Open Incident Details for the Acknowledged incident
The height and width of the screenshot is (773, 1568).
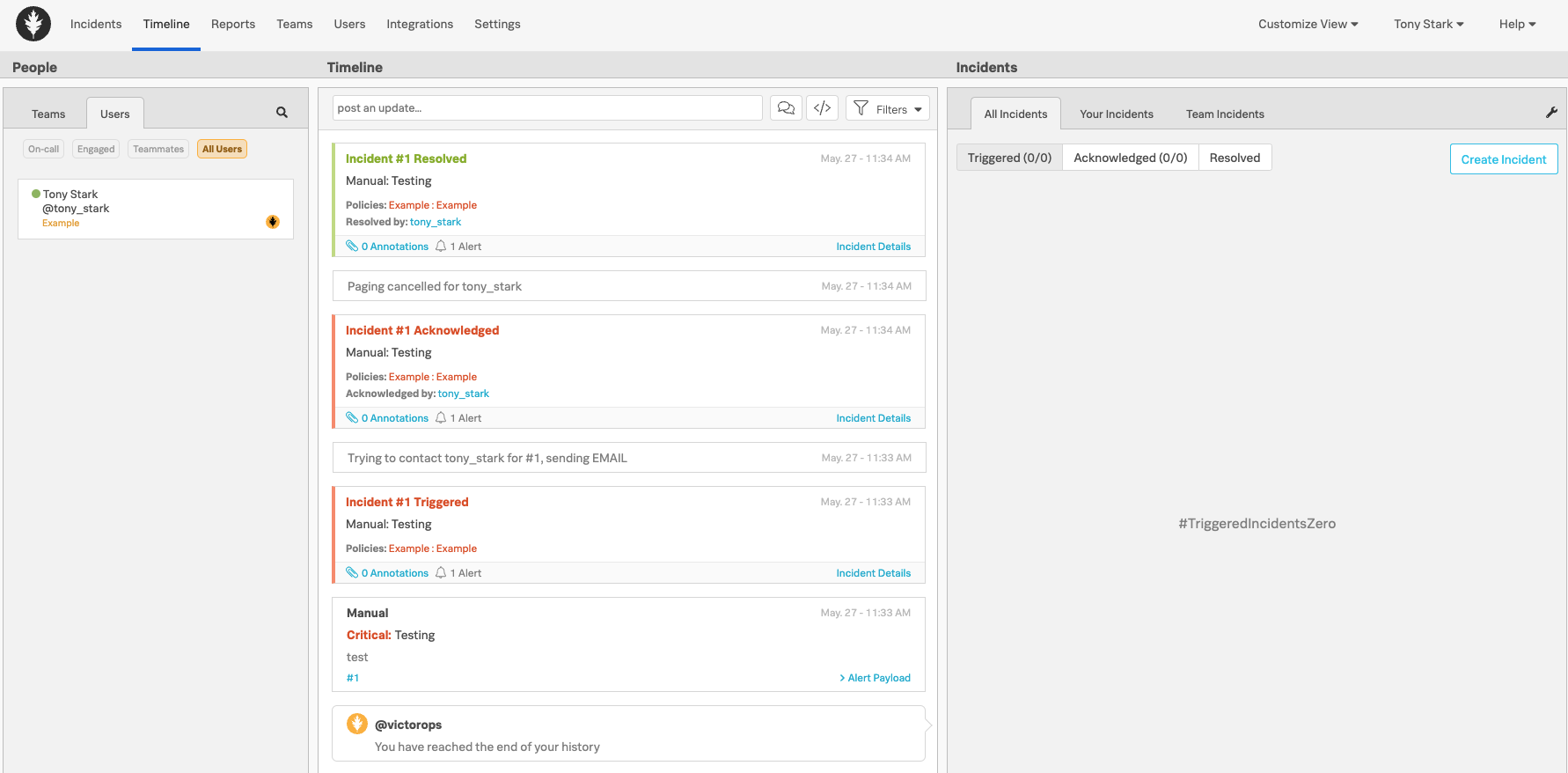[874, 418]
